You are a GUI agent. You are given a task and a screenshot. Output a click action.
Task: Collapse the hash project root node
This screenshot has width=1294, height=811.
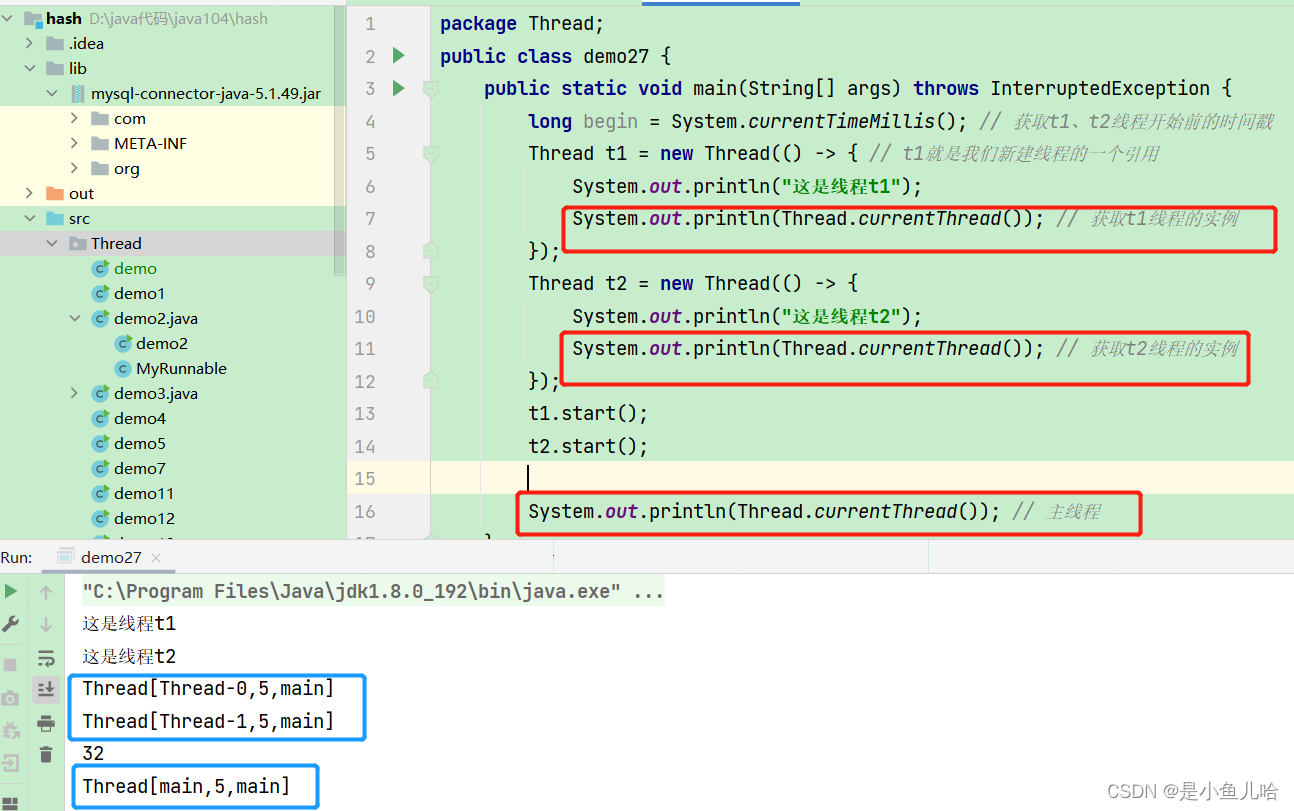(x=9, y=18)
